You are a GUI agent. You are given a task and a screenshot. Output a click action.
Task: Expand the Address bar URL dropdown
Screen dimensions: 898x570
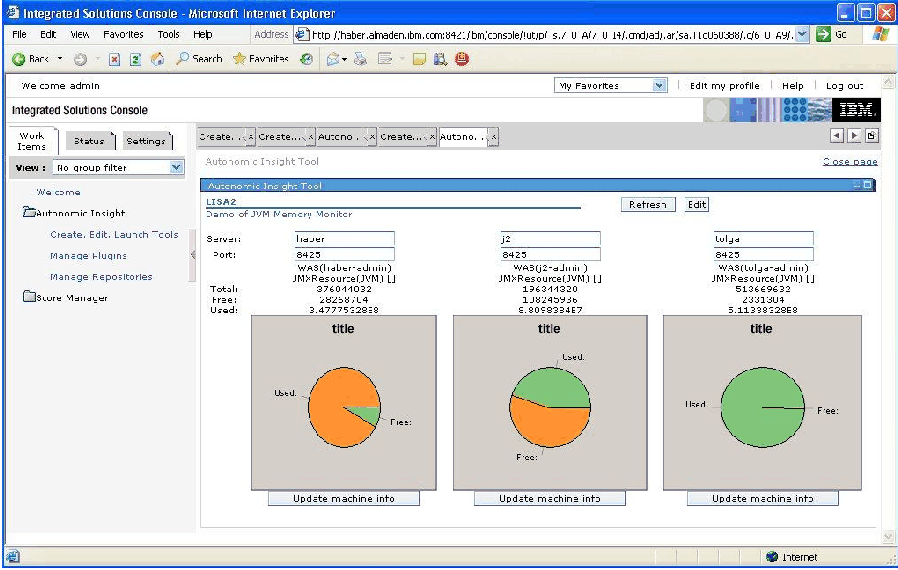point(802,34)
